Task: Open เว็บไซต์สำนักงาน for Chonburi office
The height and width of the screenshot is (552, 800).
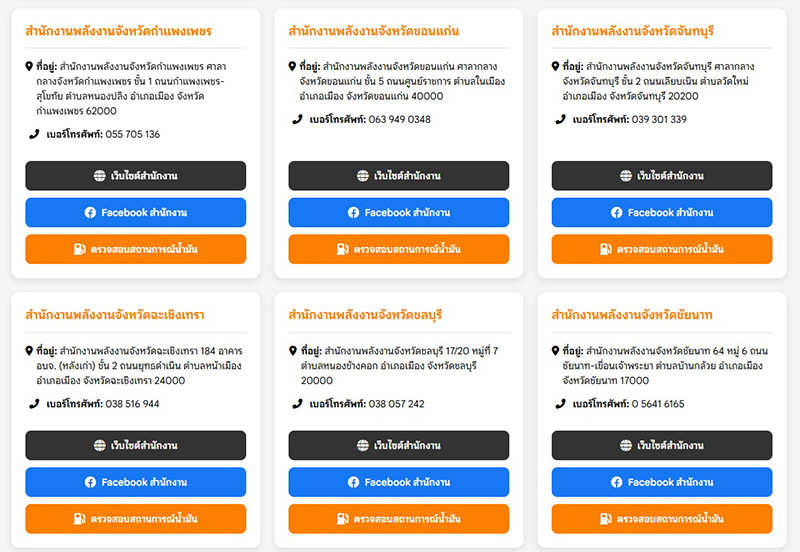Action: point(398,446)
